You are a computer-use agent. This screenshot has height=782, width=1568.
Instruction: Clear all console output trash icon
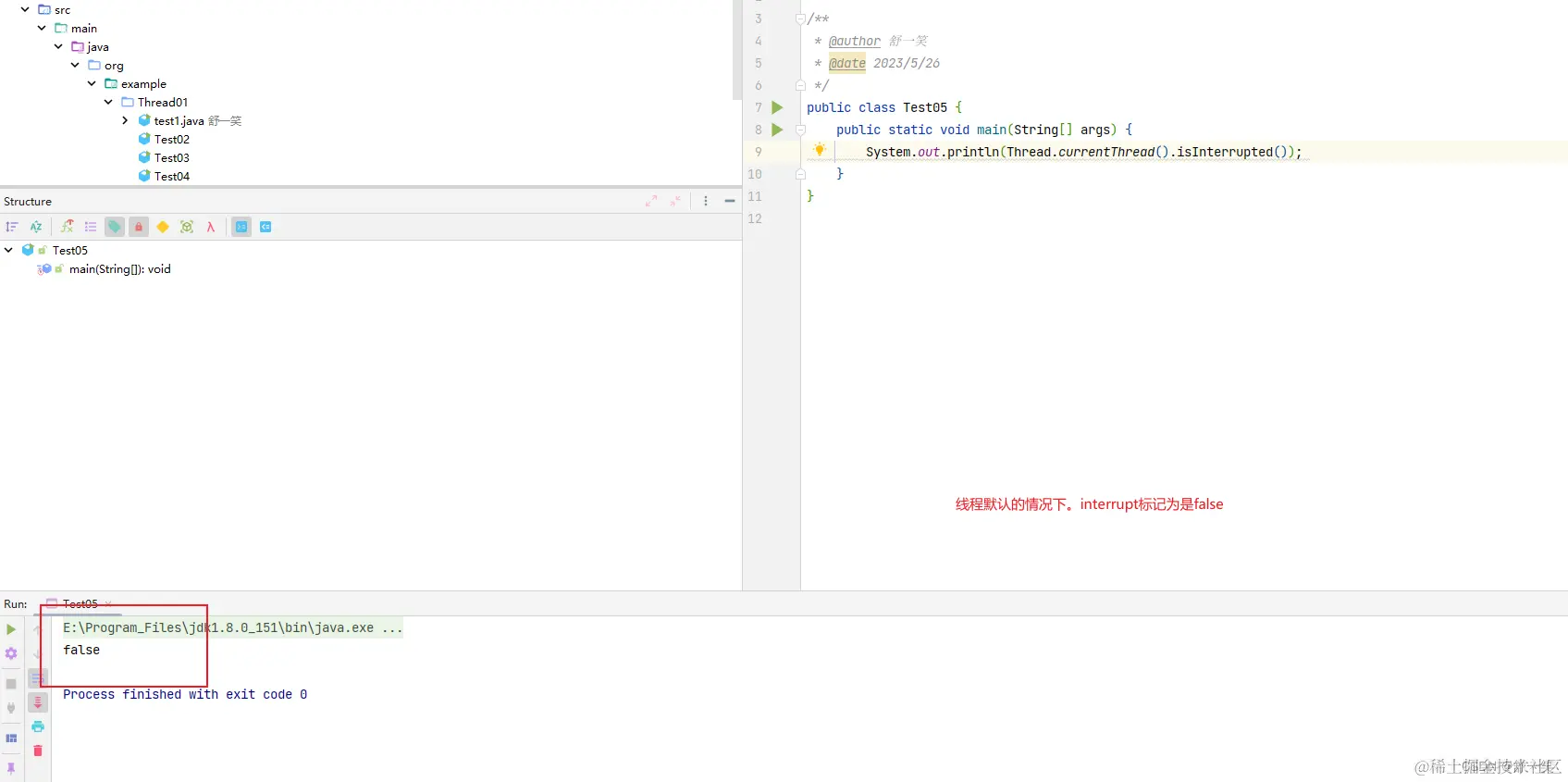(x=37, y=751)
